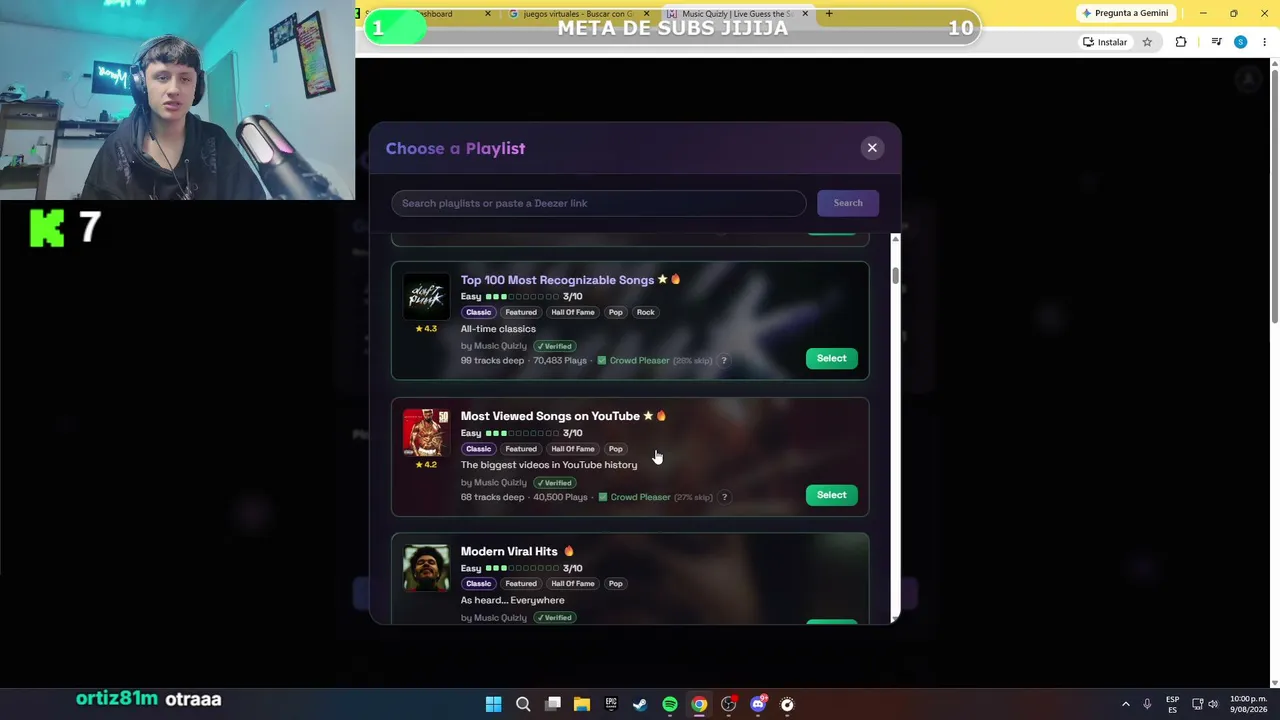Click the Hall Of Fame tag on Top 100 playlist
1280x720 pixels.
[x=573, y=312]
